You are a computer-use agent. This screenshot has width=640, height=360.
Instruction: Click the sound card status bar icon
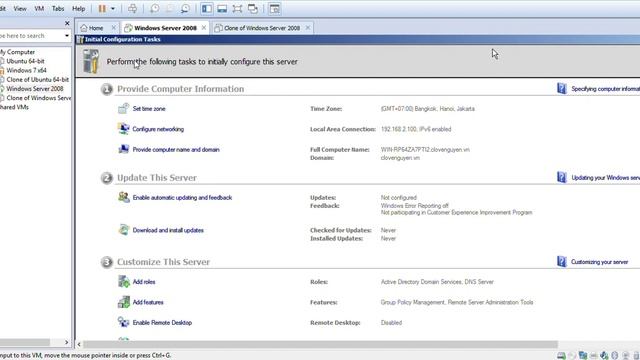[x=604, y=356]
